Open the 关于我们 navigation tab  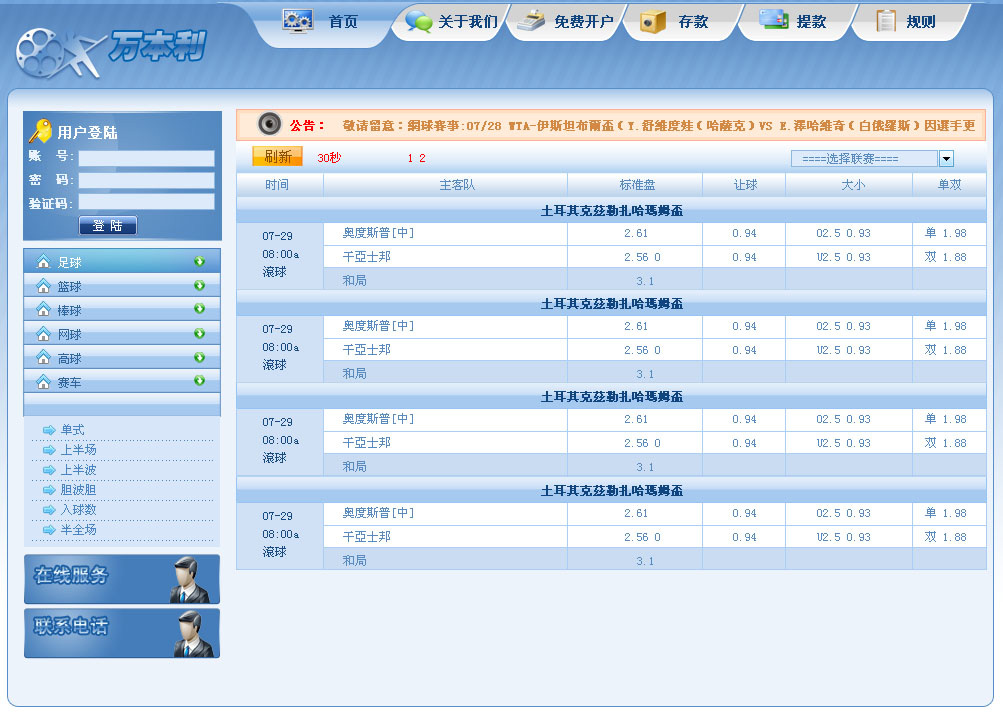click(452, 22)
